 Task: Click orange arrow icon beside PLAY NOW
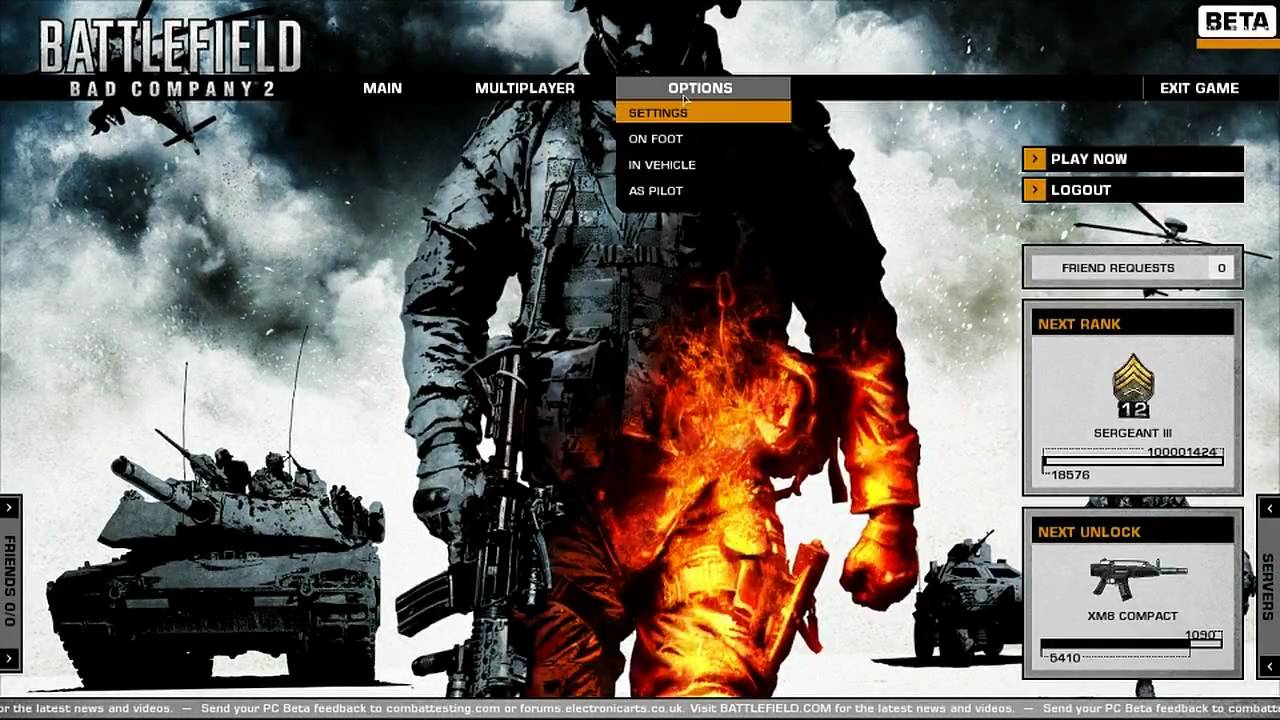(1034, 159)
